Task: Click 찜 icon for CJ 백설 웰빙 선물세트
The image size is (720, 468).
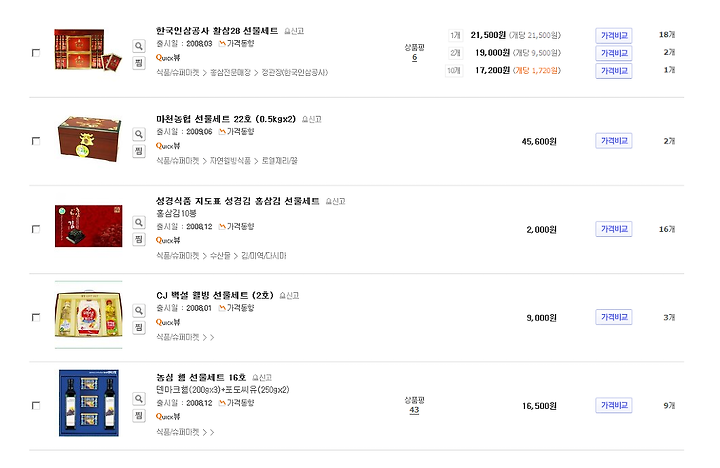Action: tap(139, 327)
